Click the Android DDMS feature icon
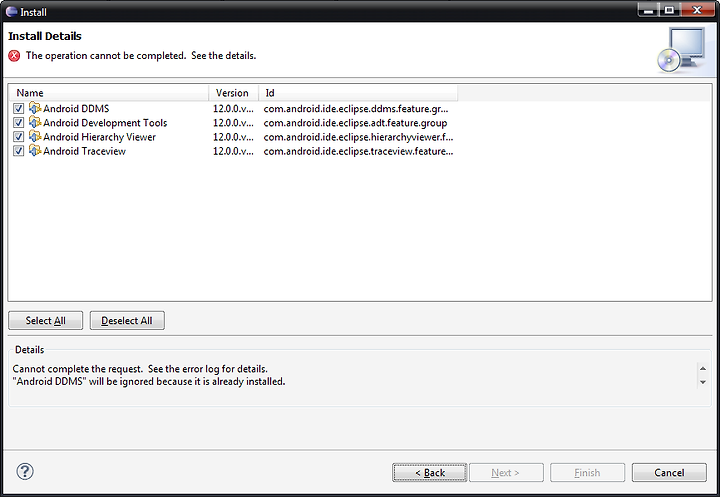Viewport: 720px width, 497px height. point(35,108)
